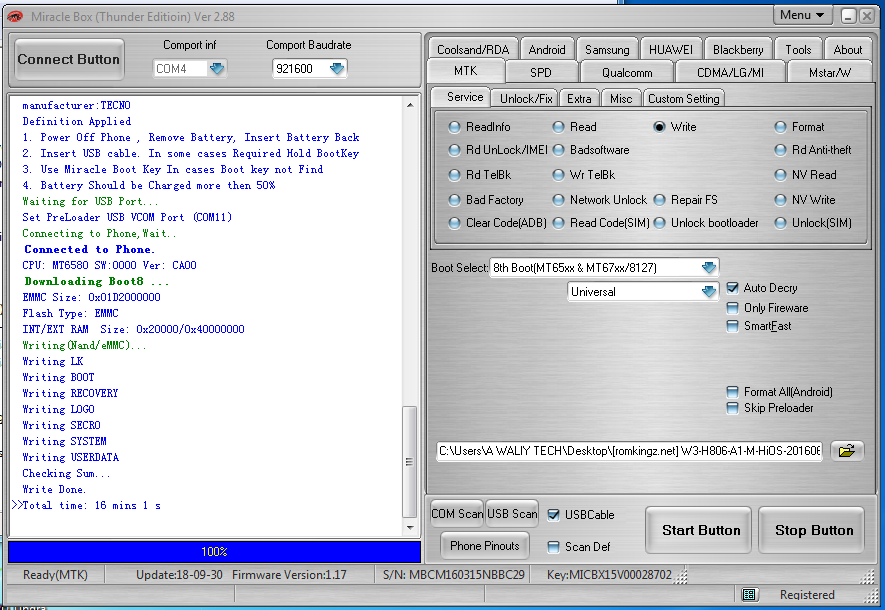Screen dimensions: 885x610
Task: Open the folder browse icon for firmware
Action: pyautogui.click(x=847, y=450)
